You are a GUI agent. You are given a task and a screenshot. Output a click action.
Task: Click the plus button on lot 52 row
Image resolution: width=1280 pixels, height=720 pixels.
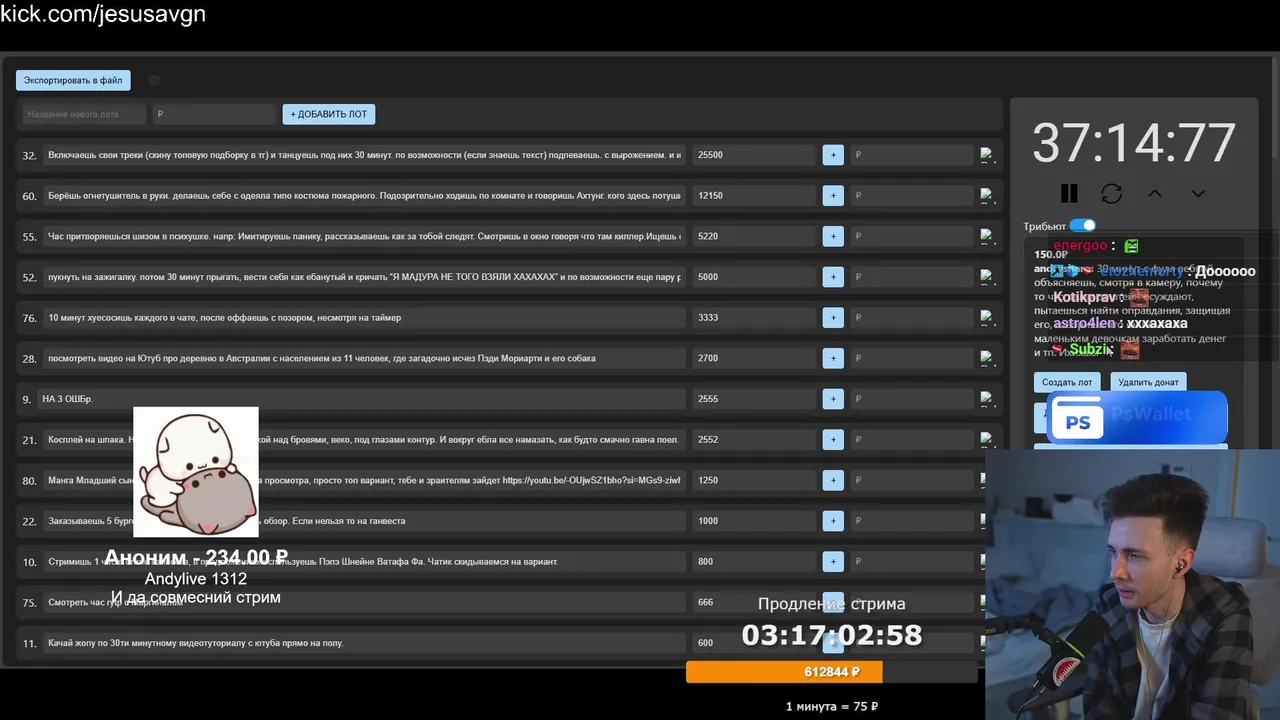coord(833,277)
